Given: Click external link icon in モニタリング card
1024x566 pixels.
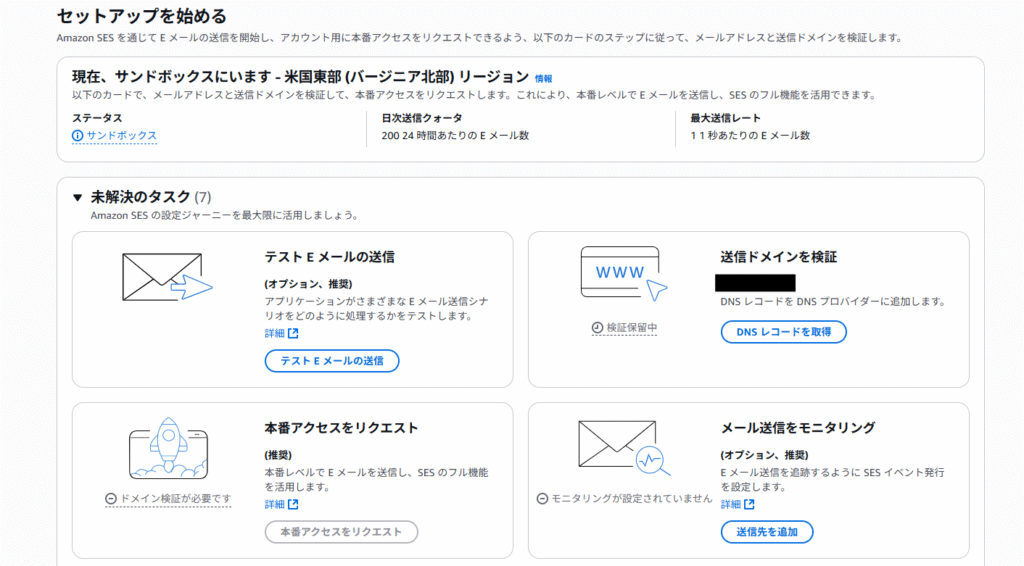Looking at the screenshot, I should click(x=750, y=504).
